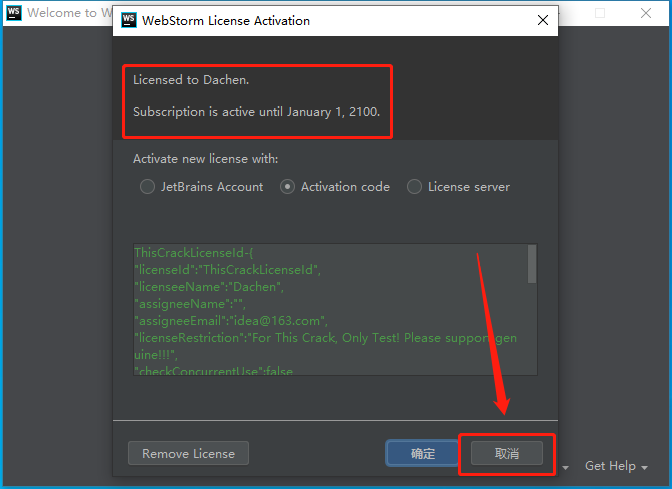Click the "assigneeEmail":"idea@163.com" line
The image size is (672, 489).
pyautogui.click(x=231, y=321)
